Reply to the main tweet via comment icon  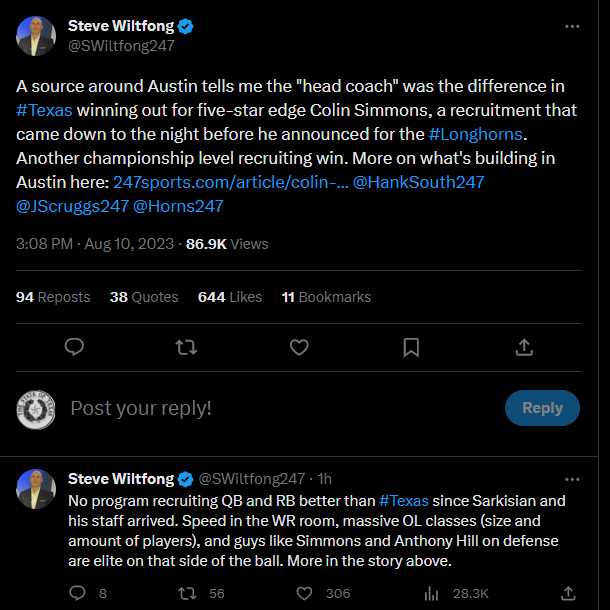click(74, 347)
